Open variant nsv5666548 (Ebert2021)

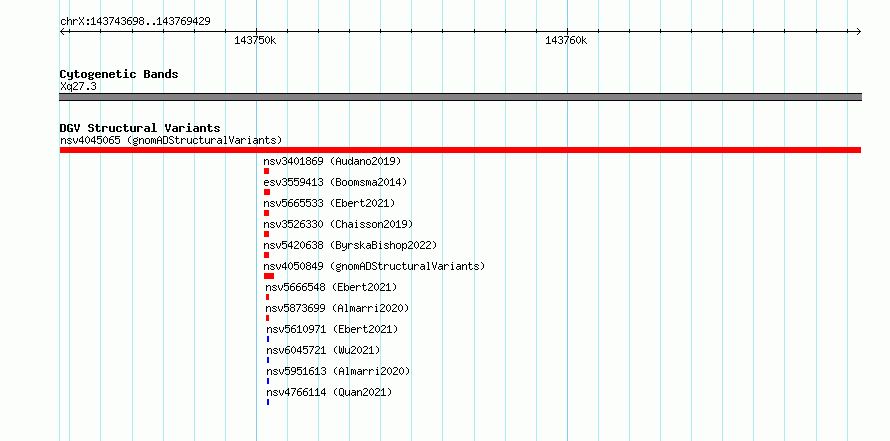[331, 287]
